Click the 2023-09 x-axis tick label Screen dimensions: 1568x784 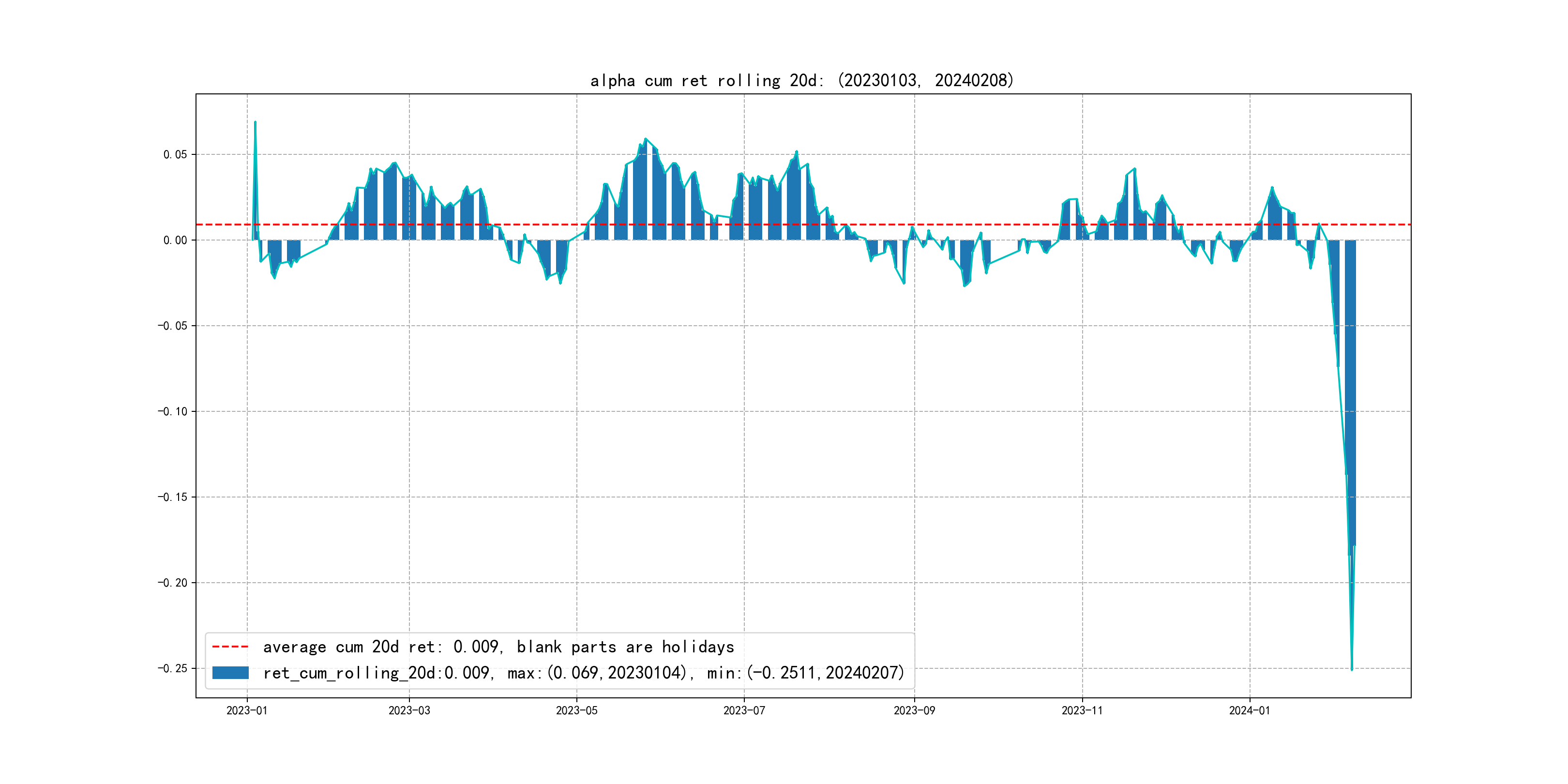click(x=914, y=710)
